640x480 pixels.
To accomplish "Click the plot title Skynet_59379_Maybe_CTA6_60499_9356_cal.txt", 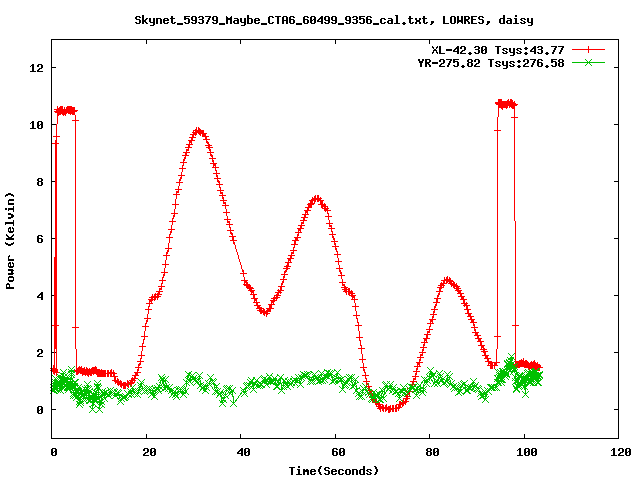I will click(284, 20).
